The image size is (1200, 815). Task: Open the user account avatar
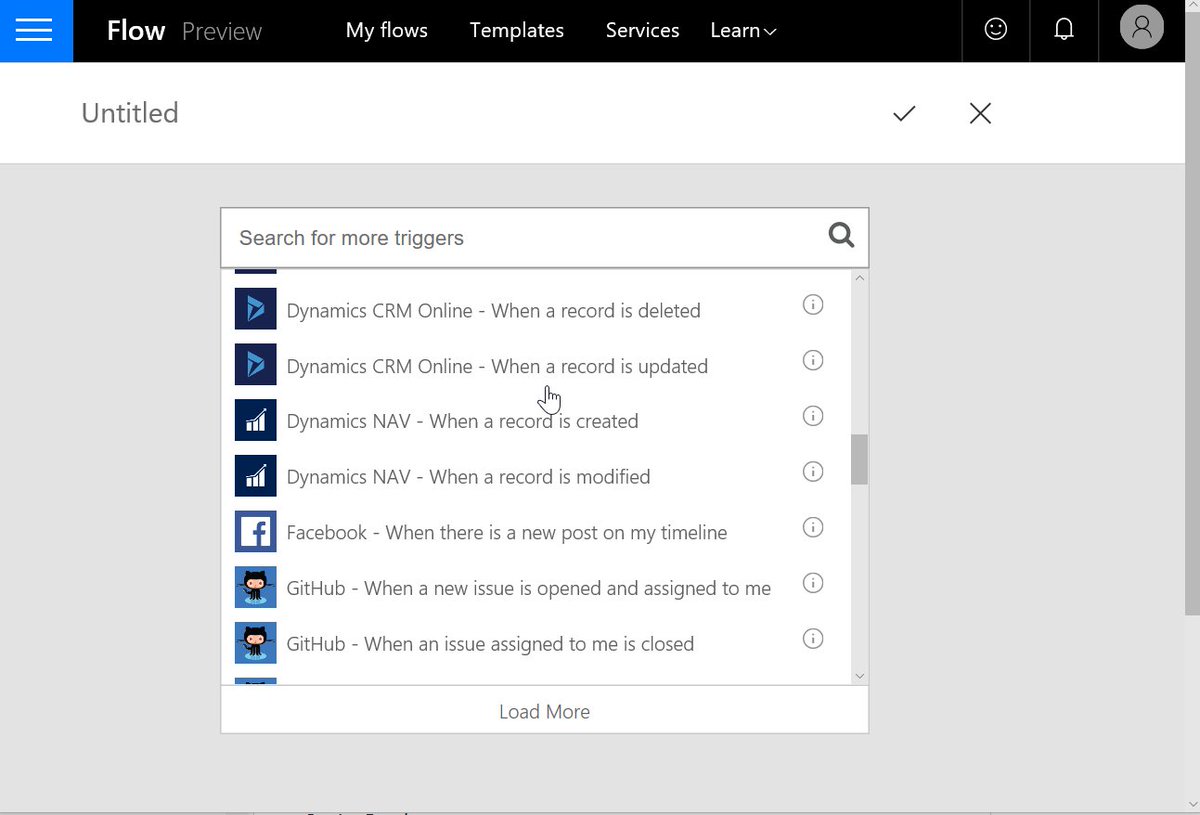pos(1142,28)
